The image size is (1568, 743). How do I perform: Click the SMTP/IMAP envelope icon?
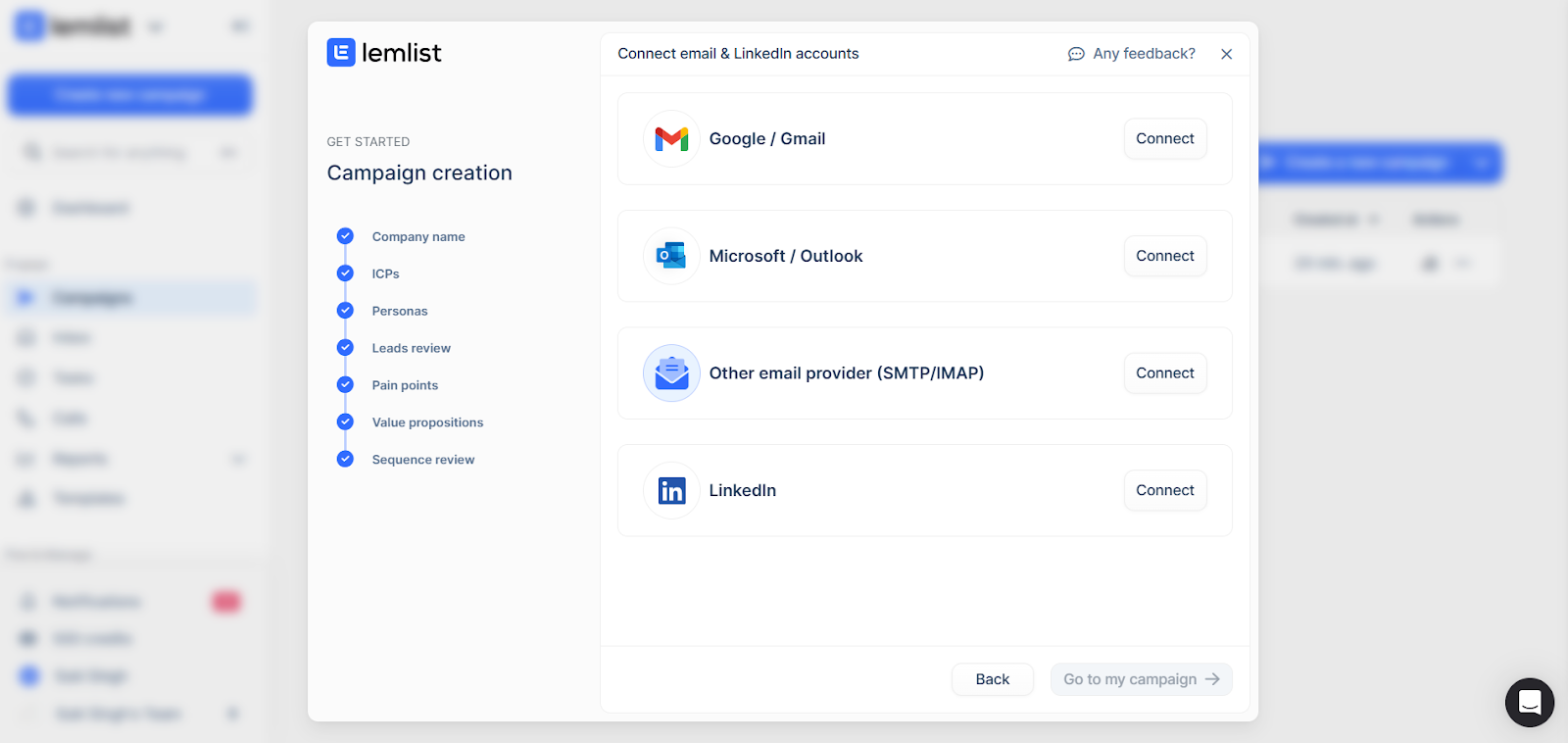671,373
